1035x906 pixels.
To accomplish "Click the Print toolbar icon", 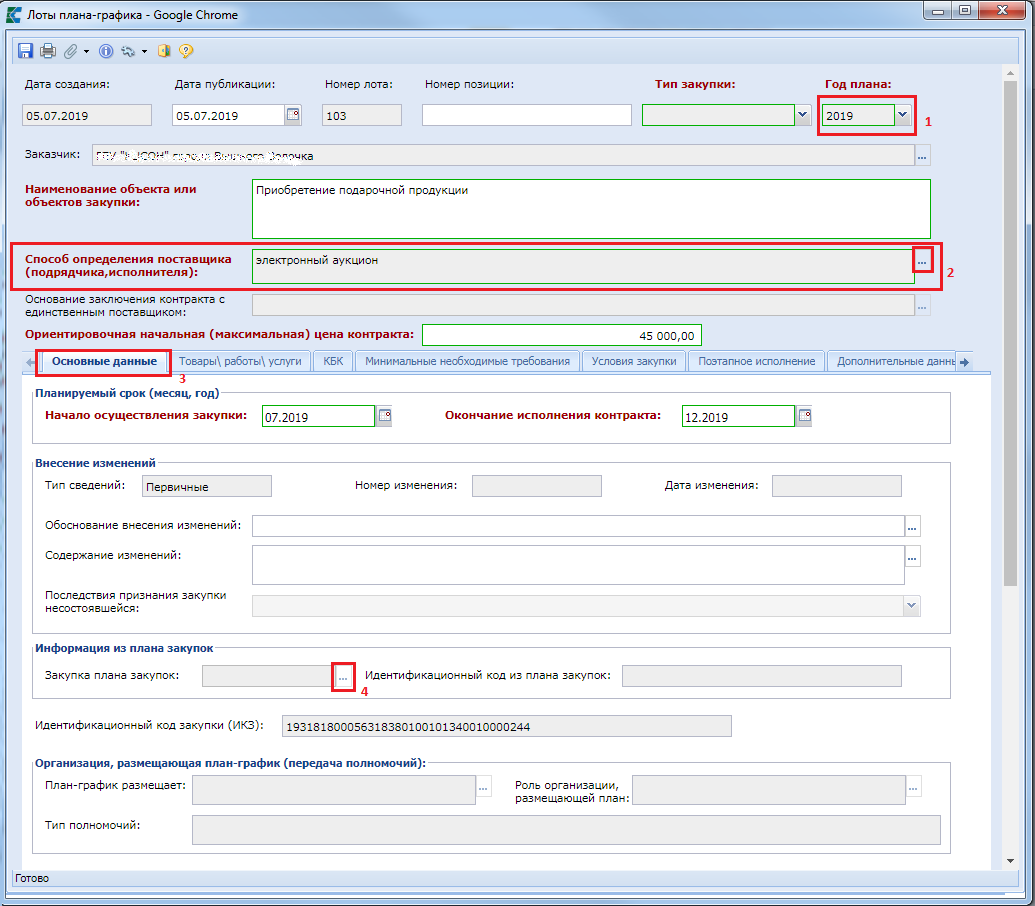I will pos(47,50).
